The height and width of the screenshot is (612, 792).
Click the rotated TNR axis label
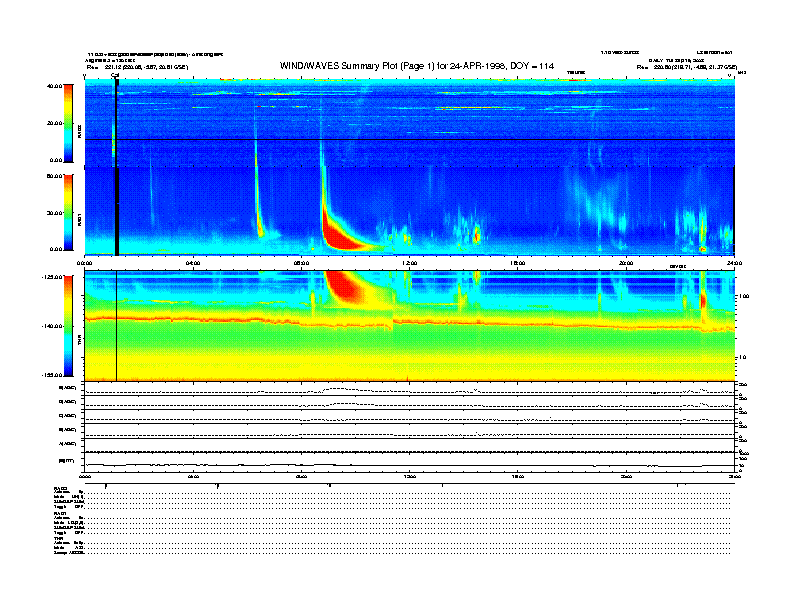[x=79, y=342]
